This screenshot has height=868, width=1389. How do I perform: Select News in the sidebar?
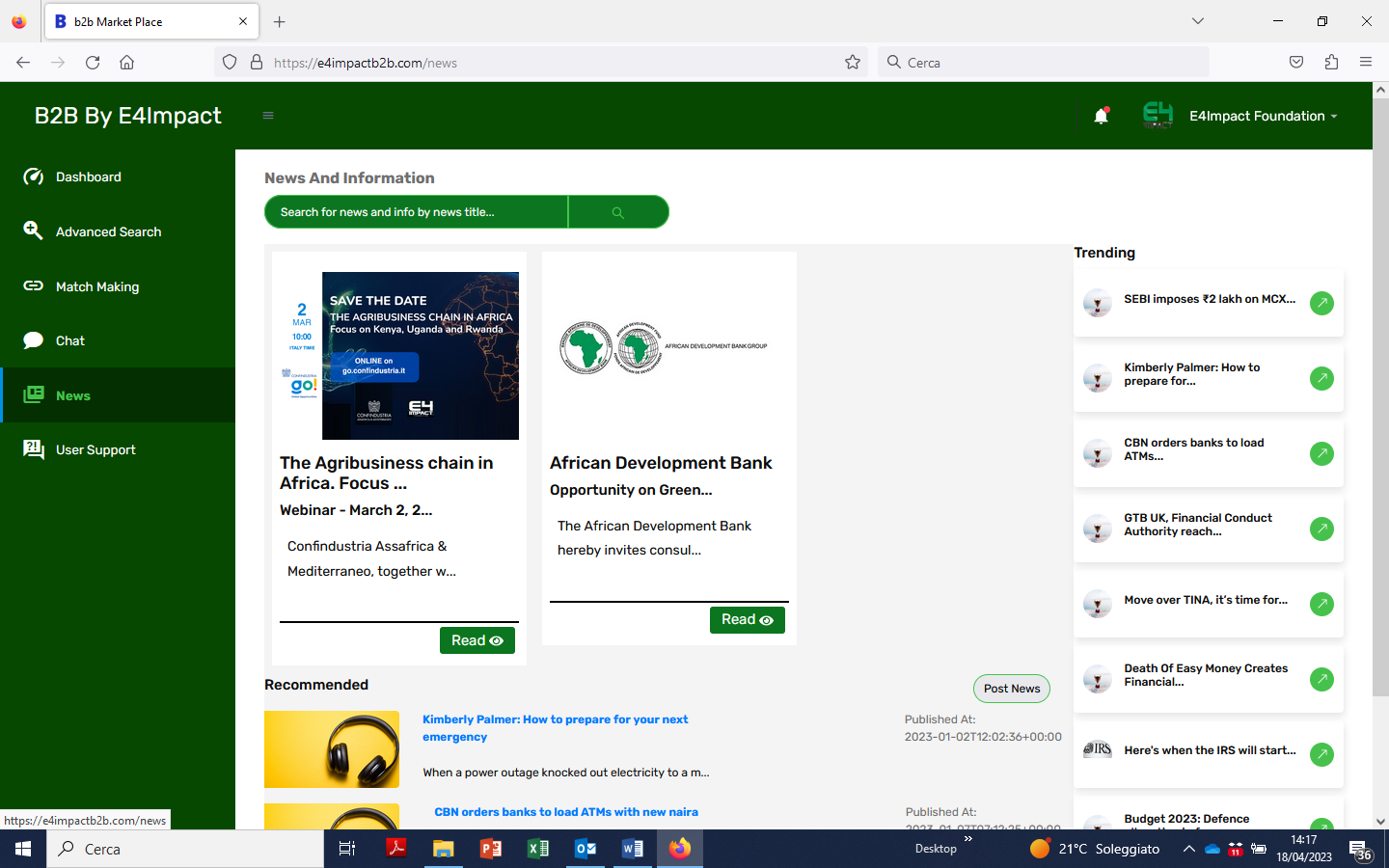point(118,395)
